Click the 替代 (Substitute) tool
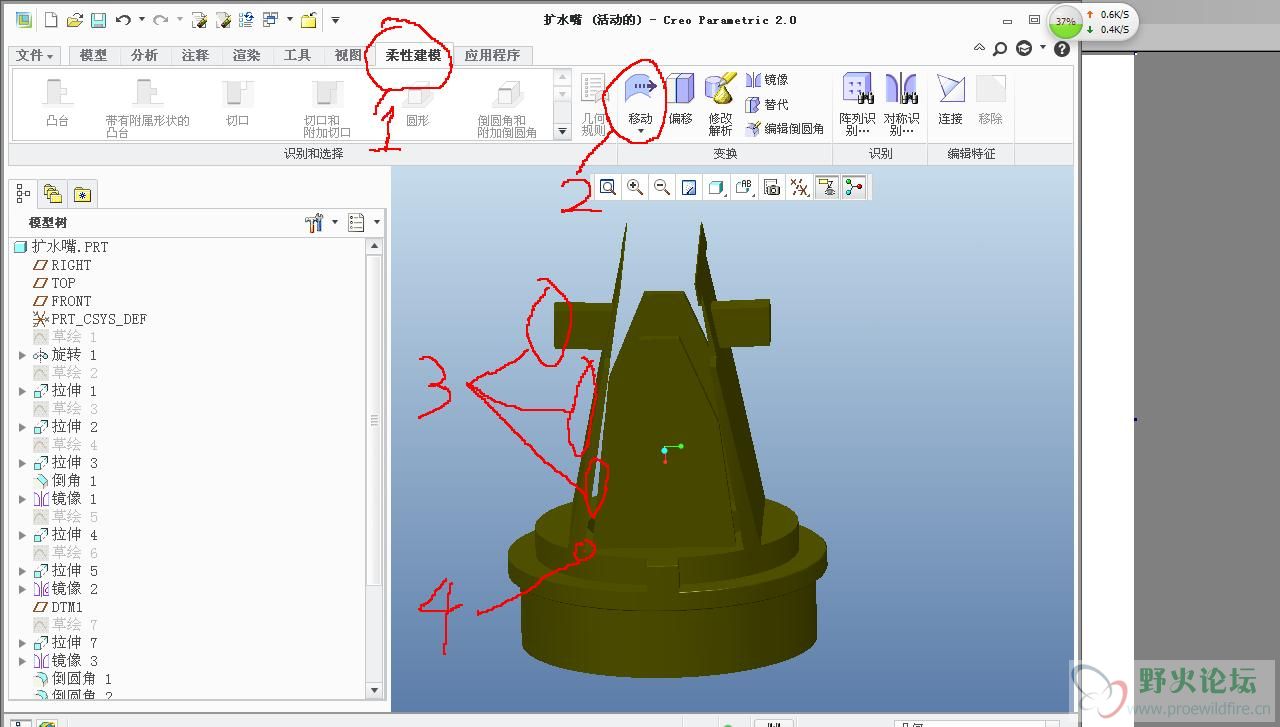The height and width of the screenshot is (727, 1280). click(767, 104)
